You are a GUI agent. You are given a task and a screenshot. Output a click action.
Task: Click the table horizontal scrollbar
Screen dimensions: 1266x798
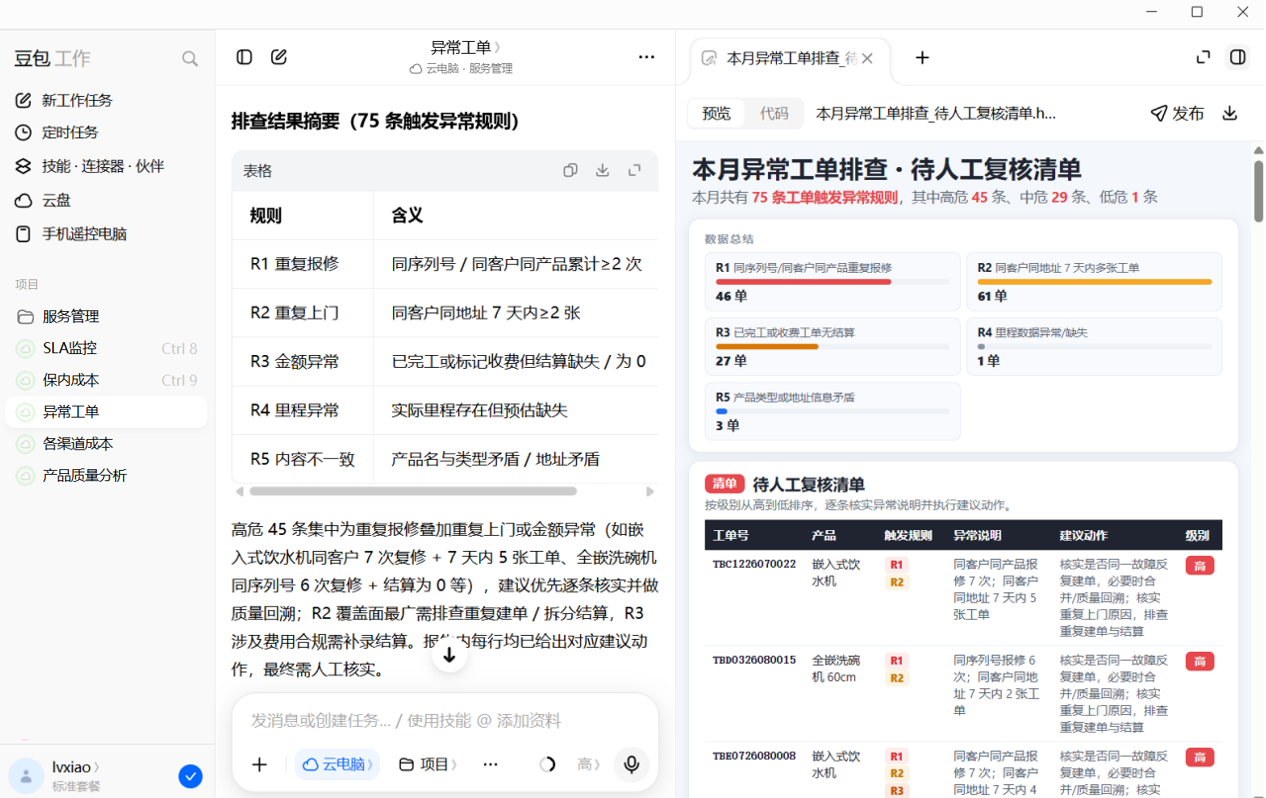coord(413,491)
